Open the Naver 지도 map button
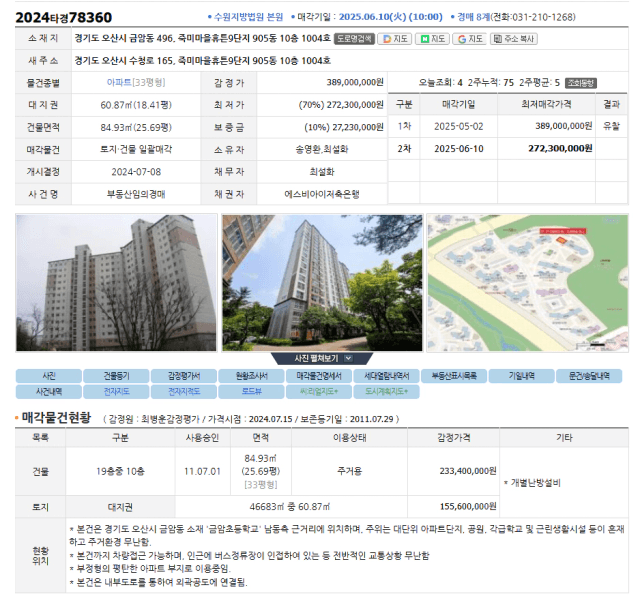Screen dimensions: 640x596 pyautogui.click(x=432, y=39)
